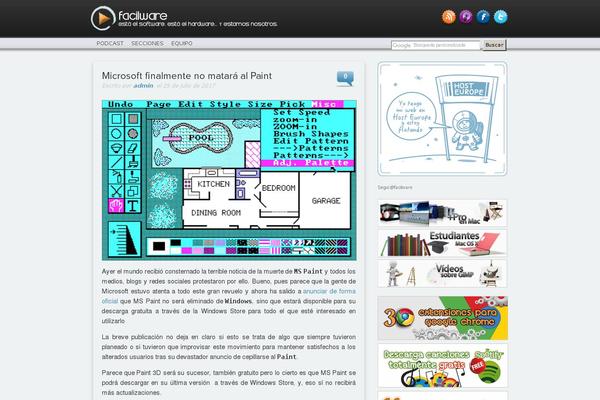Open the blue comment count bubble
Viewport: 600px width, 400px height.
(345, 78)
